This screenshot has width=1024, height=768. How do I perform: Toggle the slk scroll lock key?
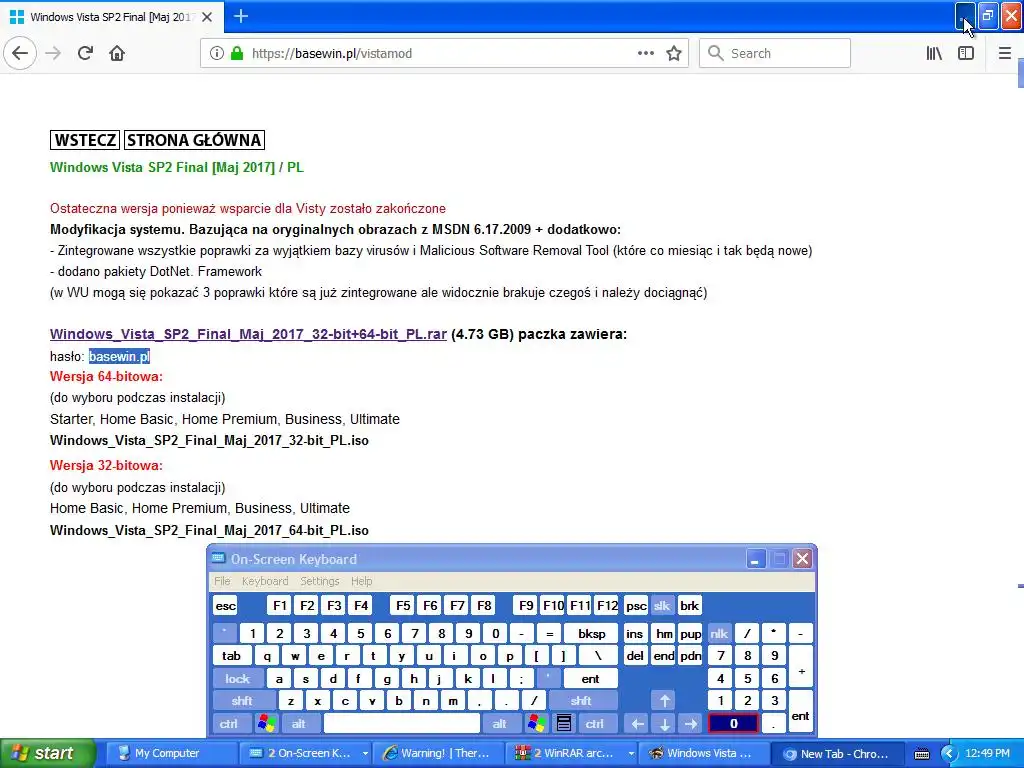point(662,606)
